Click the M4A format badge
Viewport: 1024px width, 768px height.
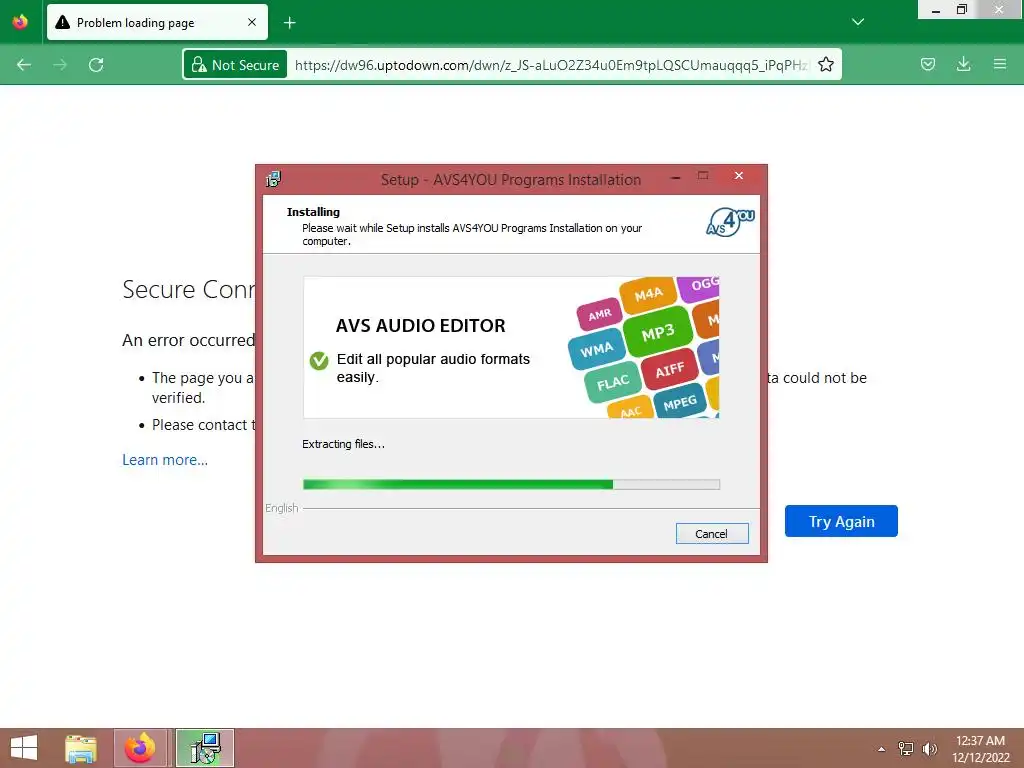[x=648, y=295]
